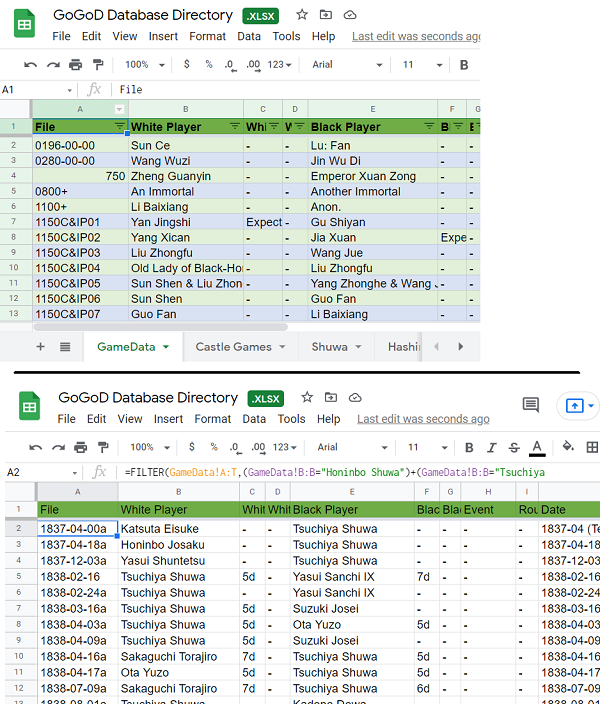Open Black Player column filter dropdown

tap(429, 126)
